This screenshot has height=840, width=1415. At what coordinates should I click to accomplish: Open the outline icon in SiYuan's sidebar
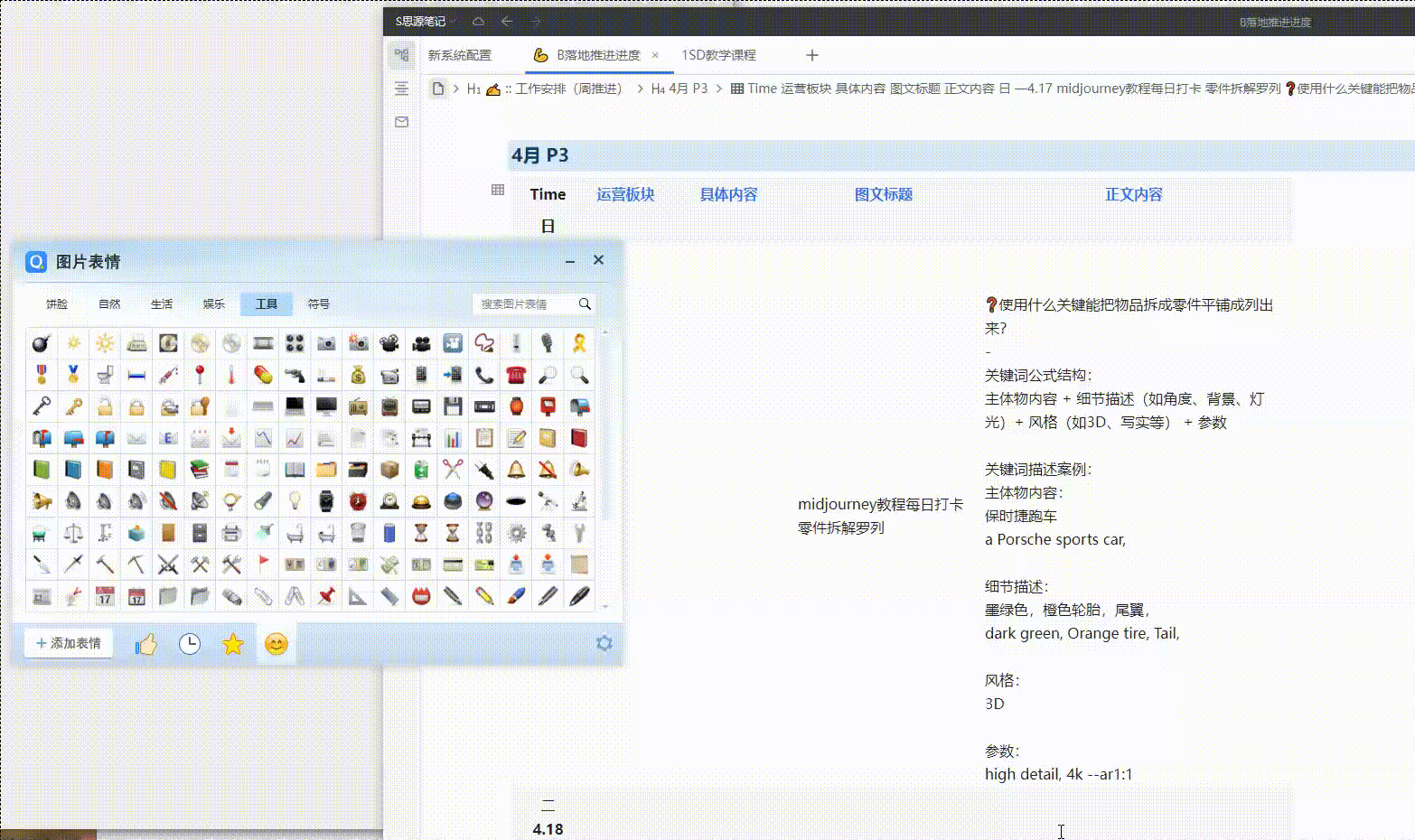click(x=401, y=88)
